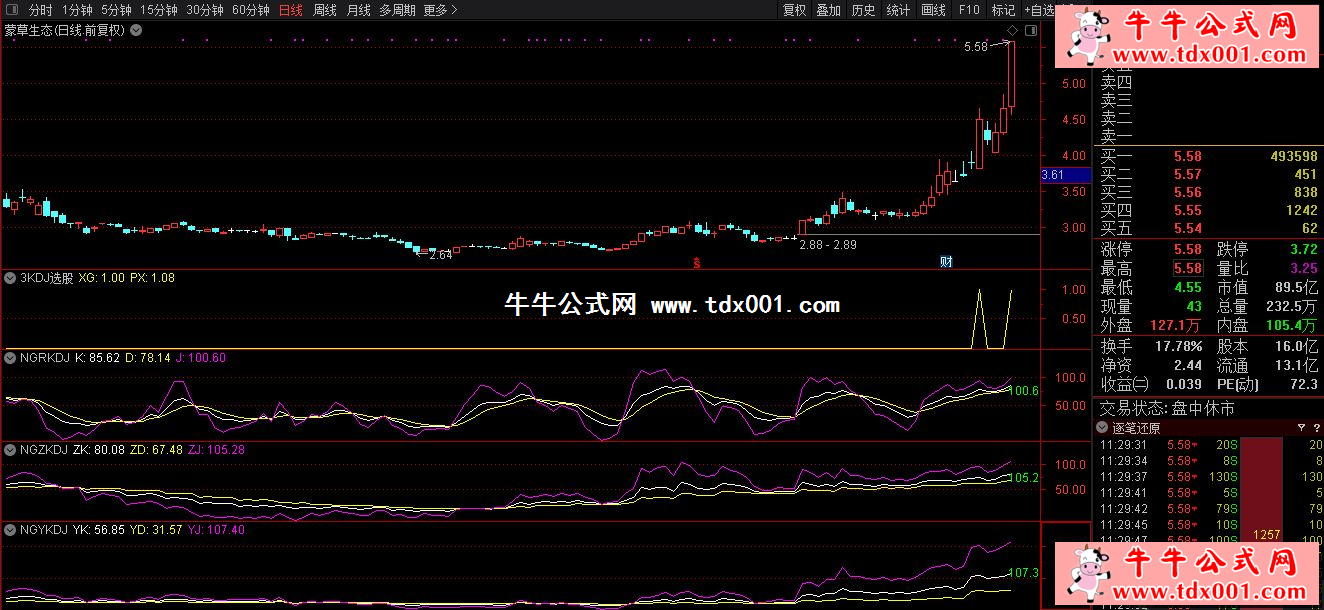Screen dimensions: 1324x610
Task: Click the 2.88 - 2.89 gap label
Action: tap(826, 245)
